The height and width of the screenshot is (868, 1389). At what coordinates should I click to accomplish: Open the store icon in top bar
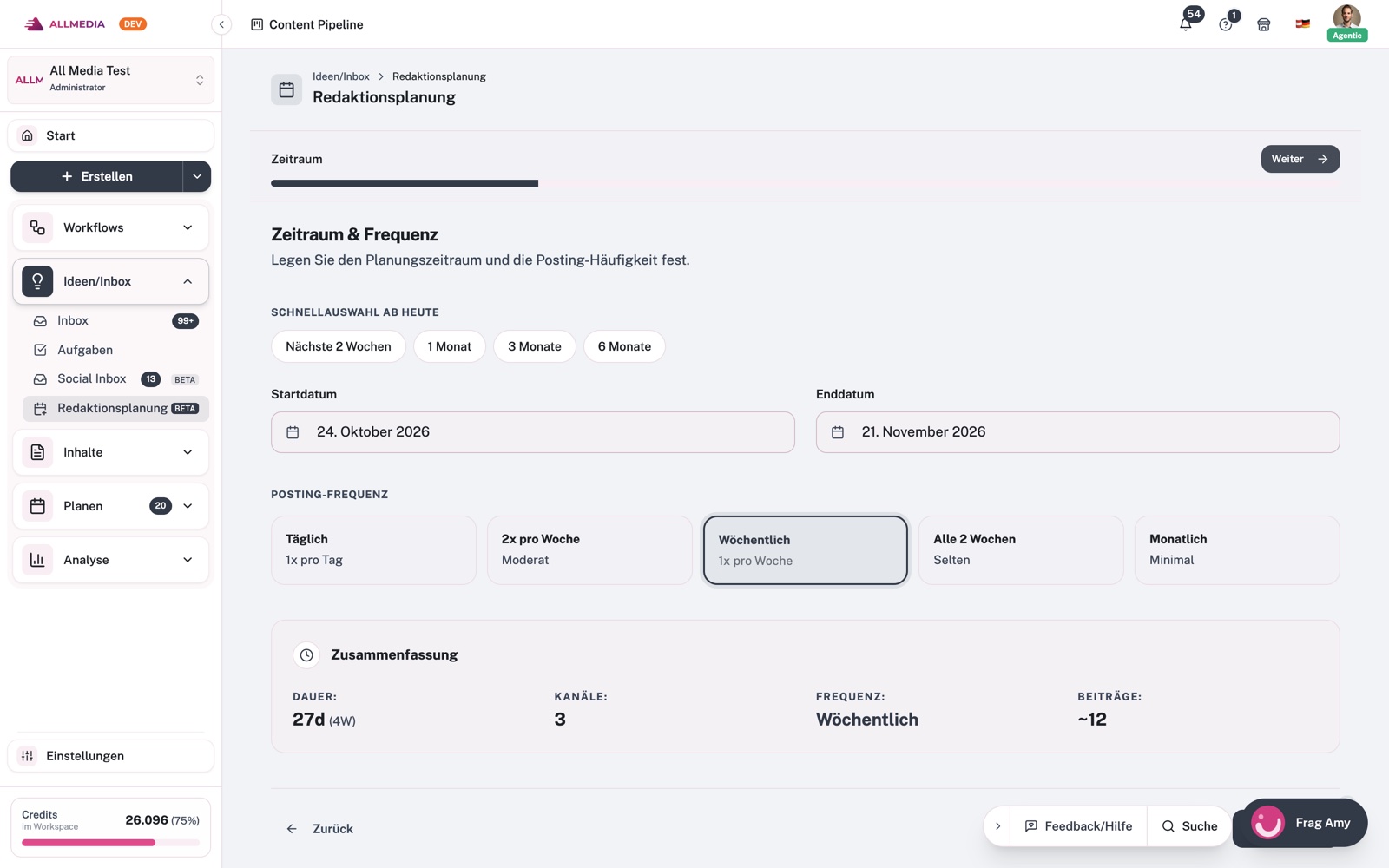click(1264, 24)
